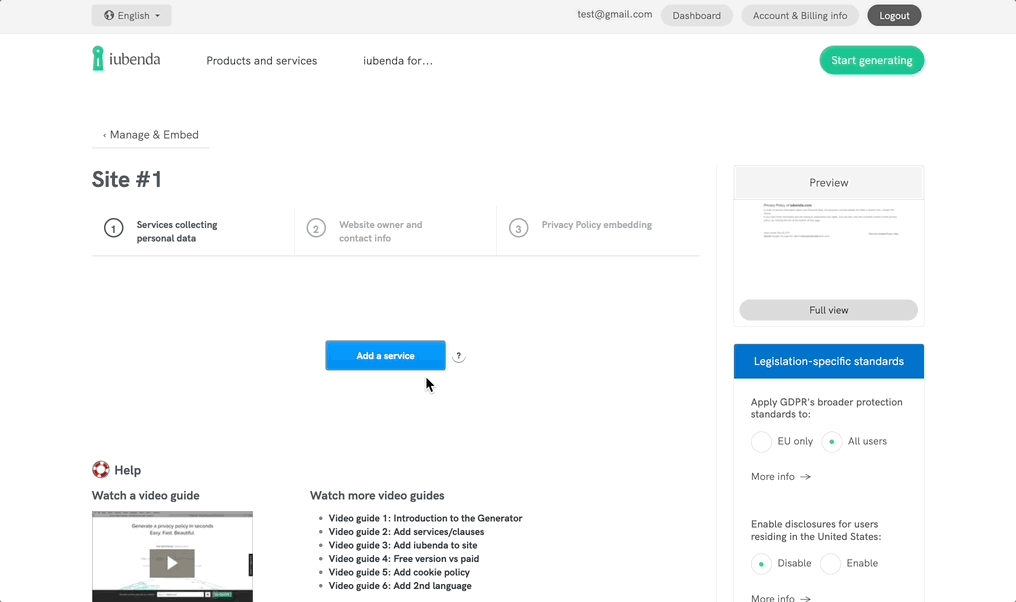This screenshot has height=602, width=1016.
Task: Select the All users radio button
Action: [831, 441]
